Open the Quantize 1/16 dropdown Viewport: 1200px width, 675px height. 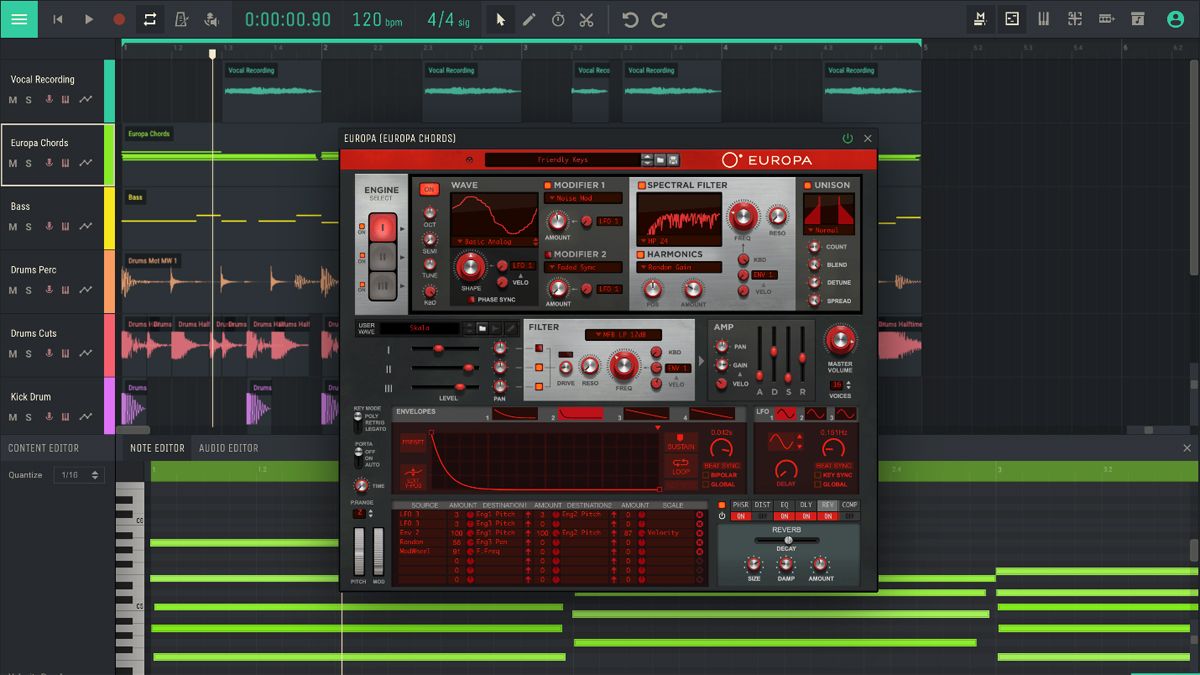[80, 474]
